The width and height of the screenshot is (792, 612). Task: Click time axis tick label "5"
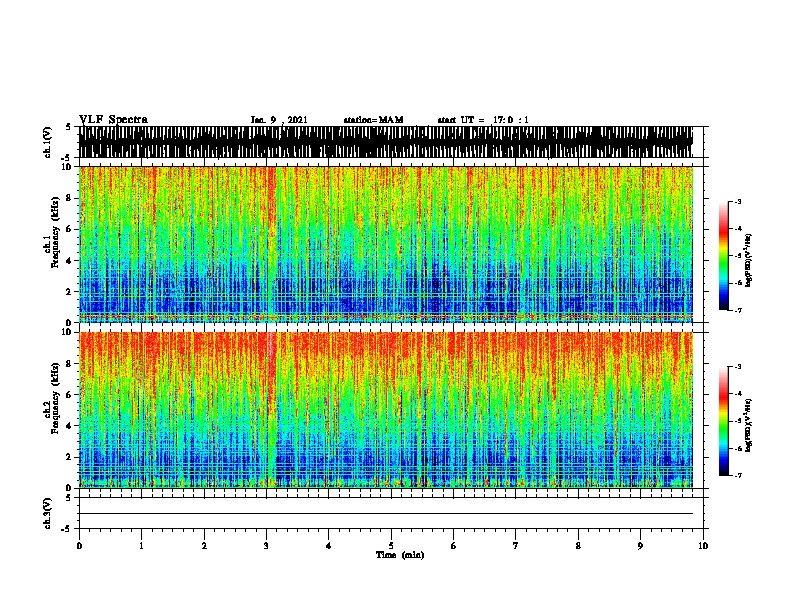pos(391,546)
